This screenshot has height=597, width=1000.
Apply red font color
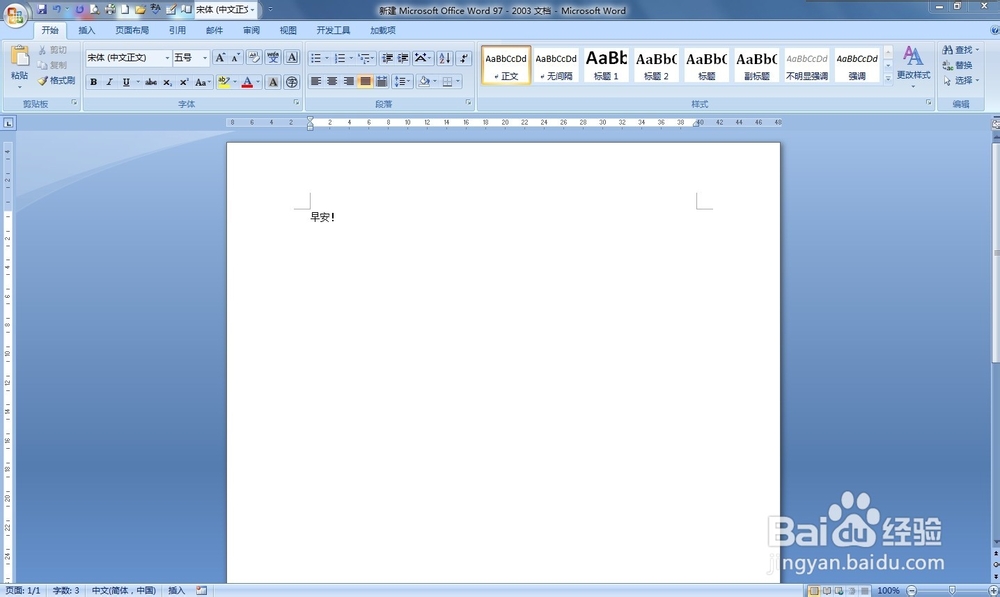(247, 82)
